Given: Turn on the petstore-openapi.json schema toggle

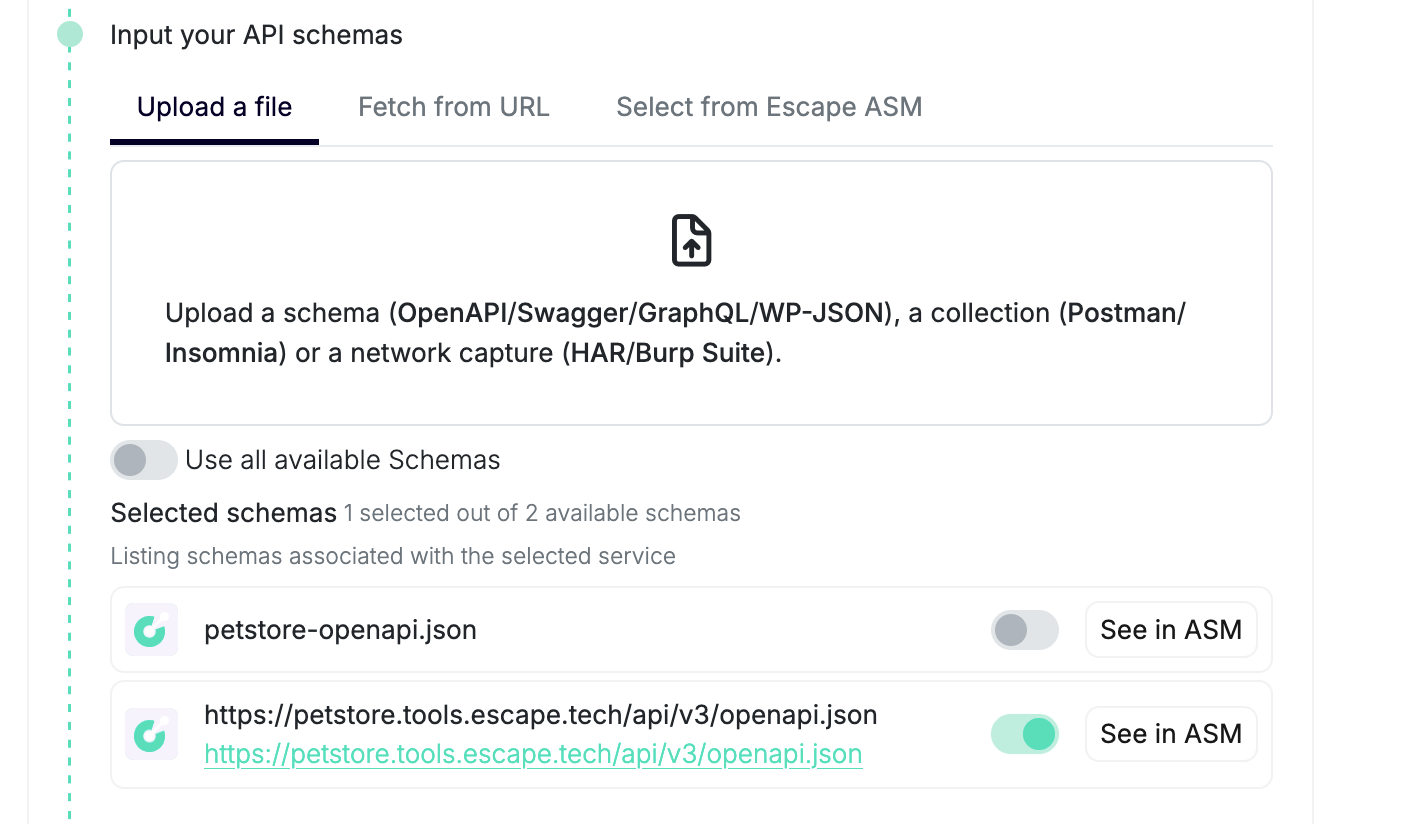Looking at the screenshot, I should click(1024, 630).
